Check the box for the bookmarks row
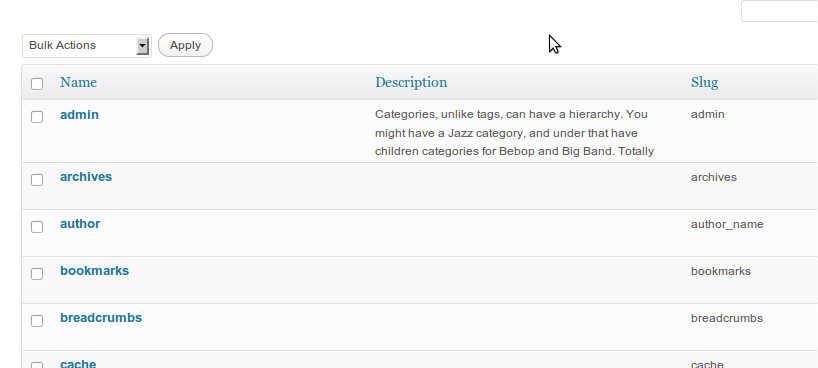The image size is (818, 368). pyautogui.click(x=37, y=274)
